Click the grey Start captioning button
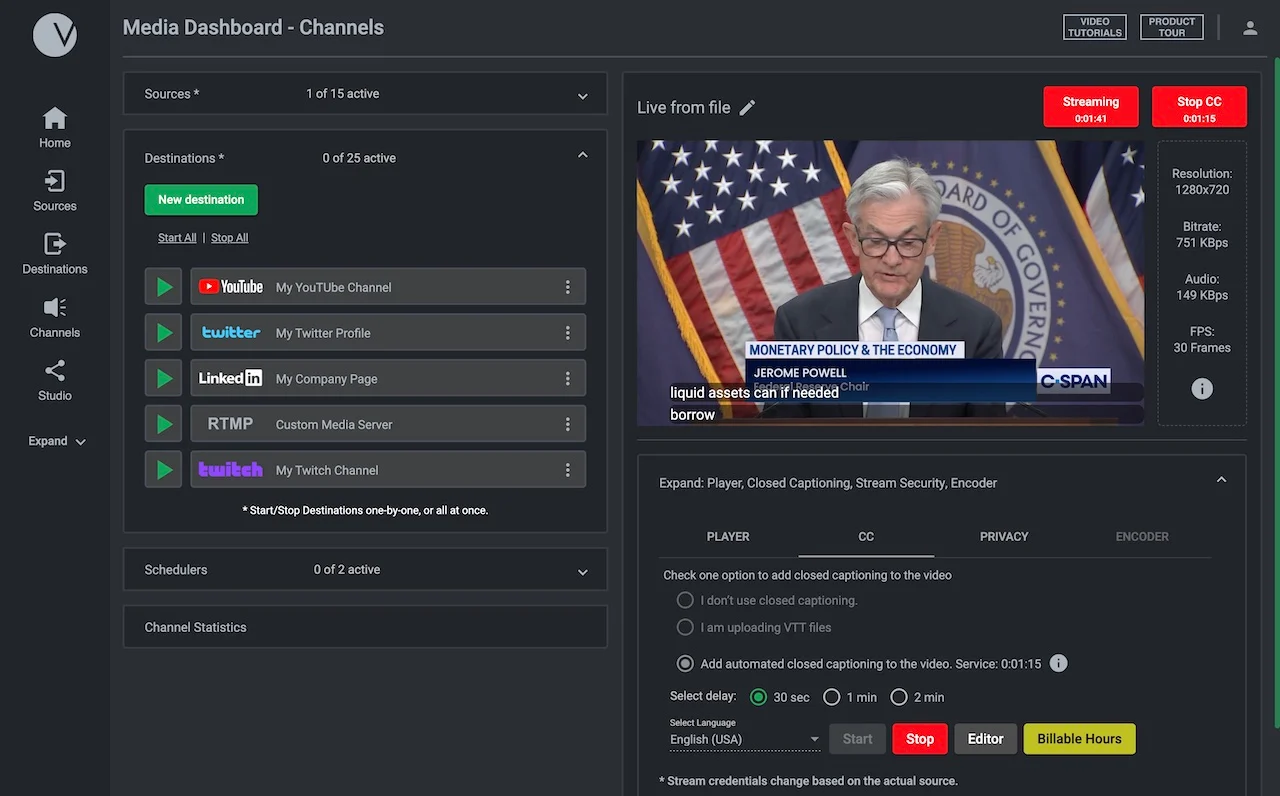Image resolution: width=1280 pixels, height=796 pixels. point(857,739)
